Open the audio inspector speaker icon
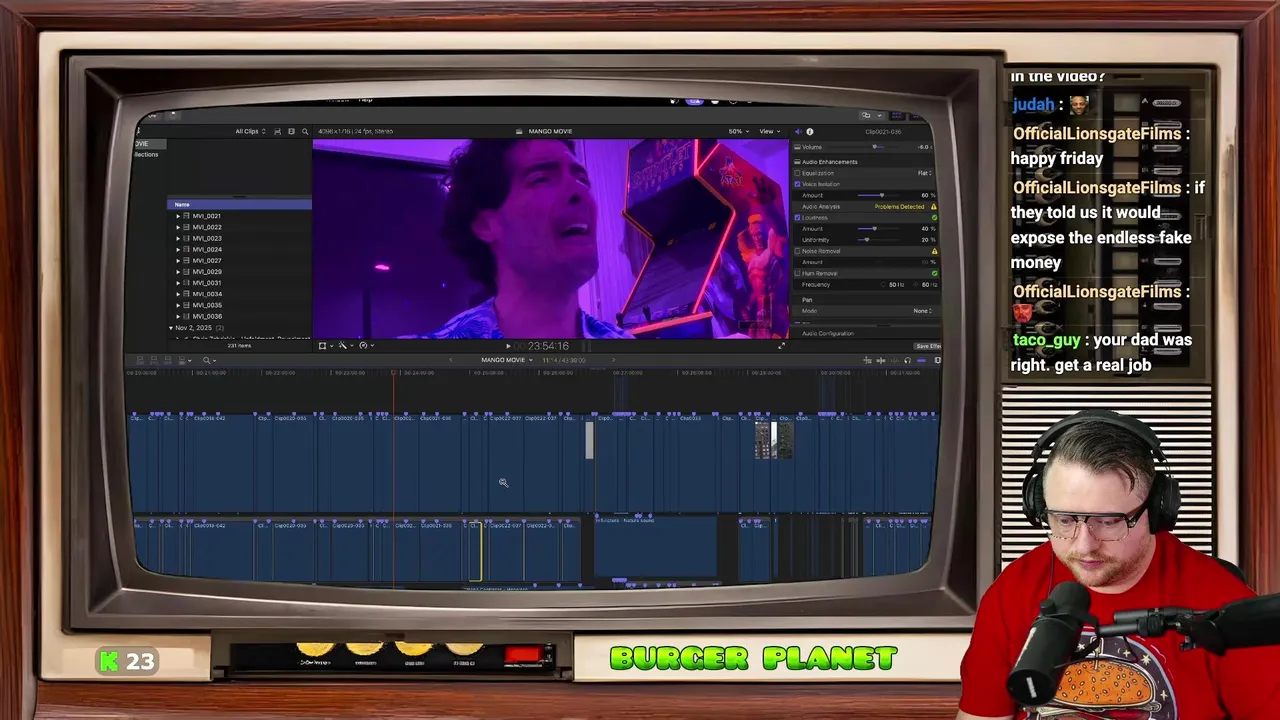This screenshot has width=1280, height=720. pyautogui.click(x=798, y=131)
